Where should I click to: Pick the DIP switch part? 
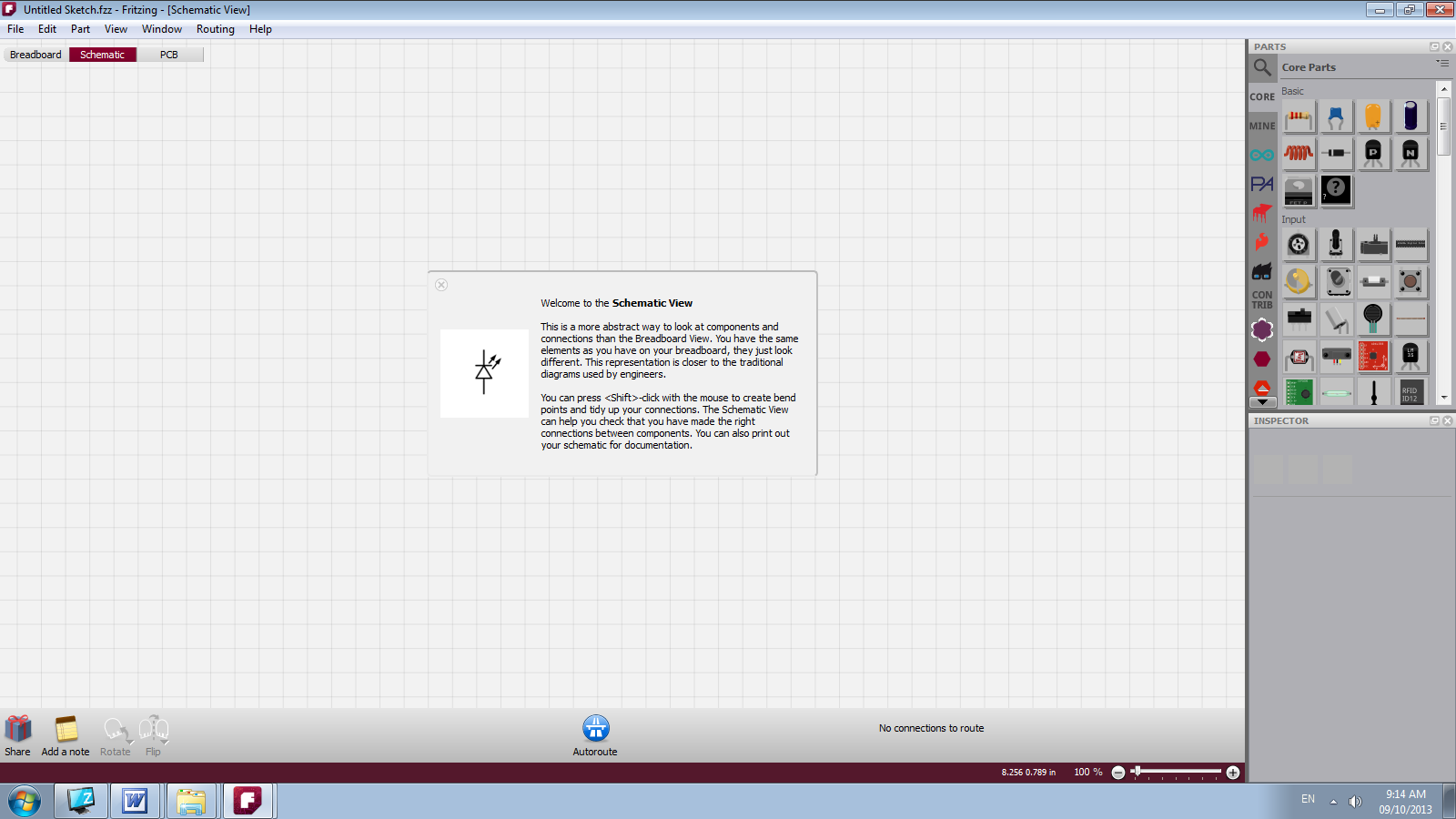coord(1410,245)
